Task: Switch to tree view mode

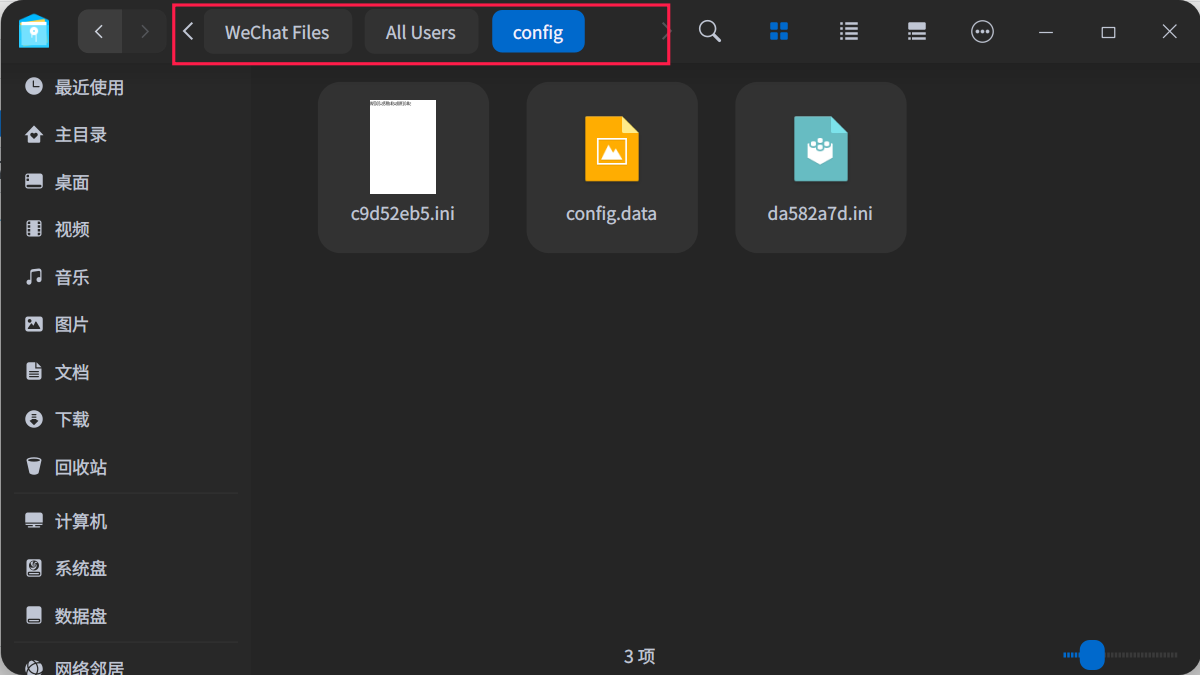Action: pos(917,32)
